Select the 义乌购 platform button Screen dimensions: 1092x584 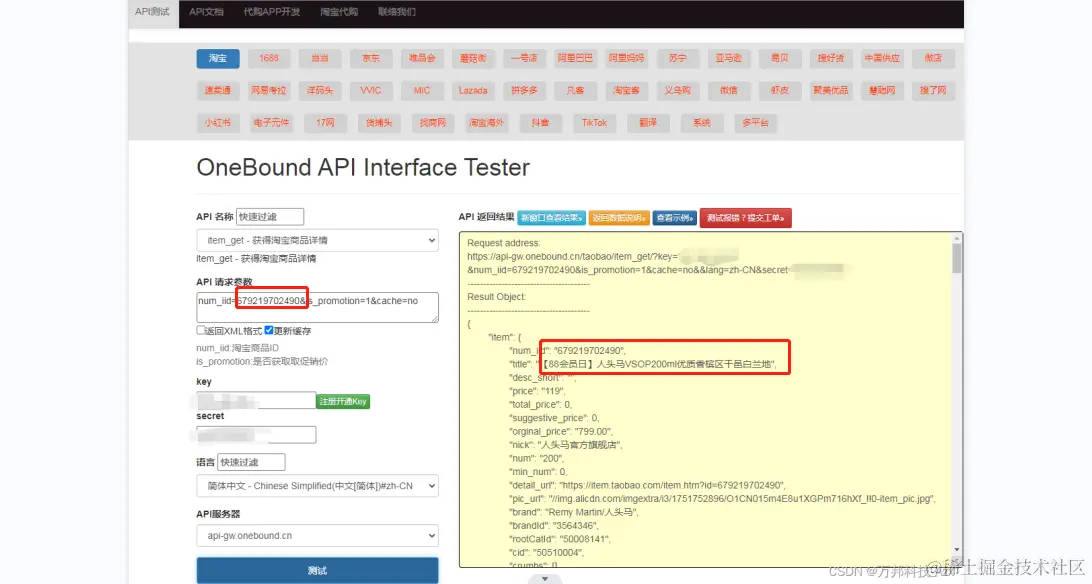[678, 90]
